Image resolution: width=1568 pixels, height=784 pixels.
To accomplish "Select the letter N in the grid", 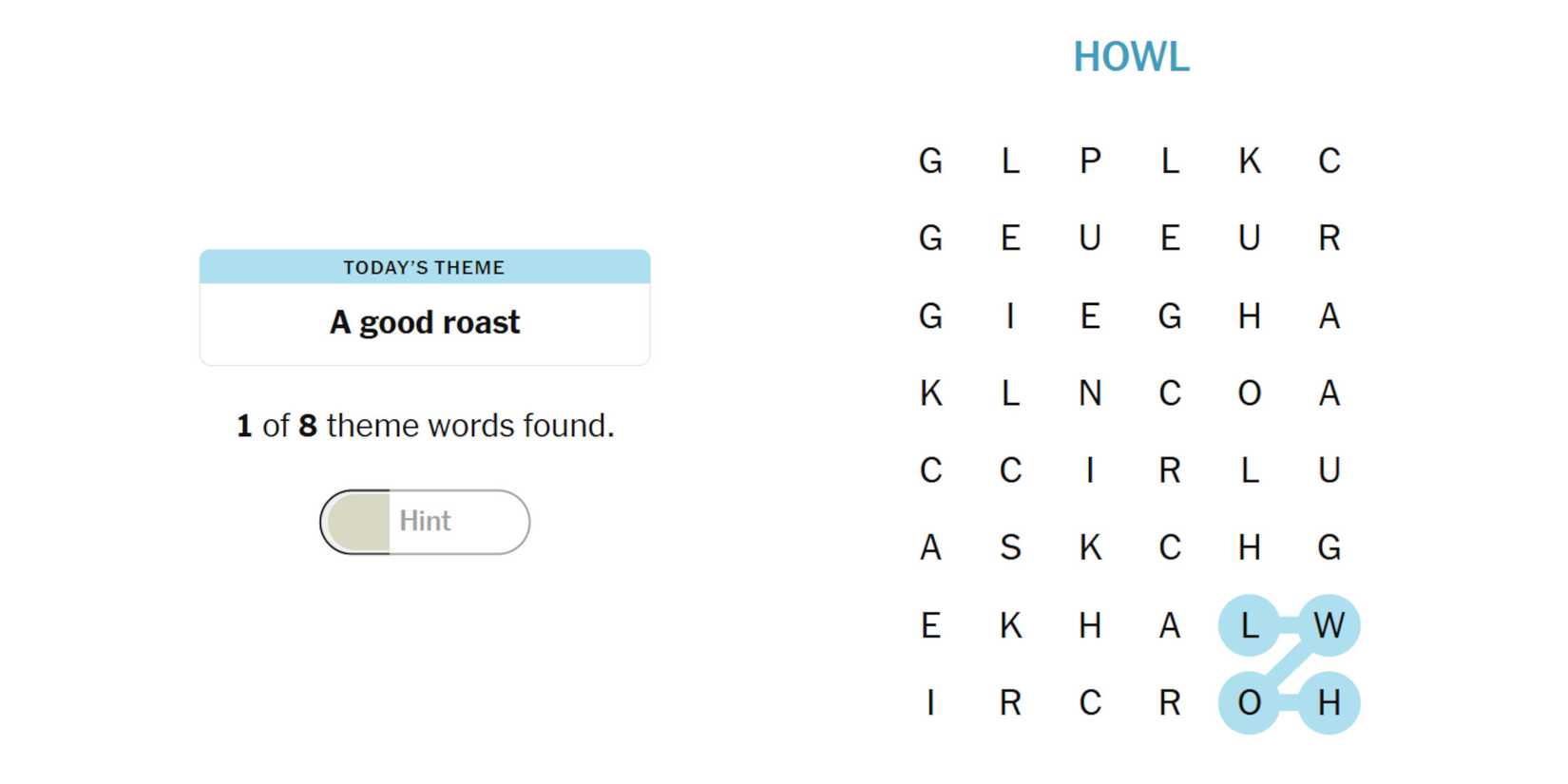I will click(1090, 392).
